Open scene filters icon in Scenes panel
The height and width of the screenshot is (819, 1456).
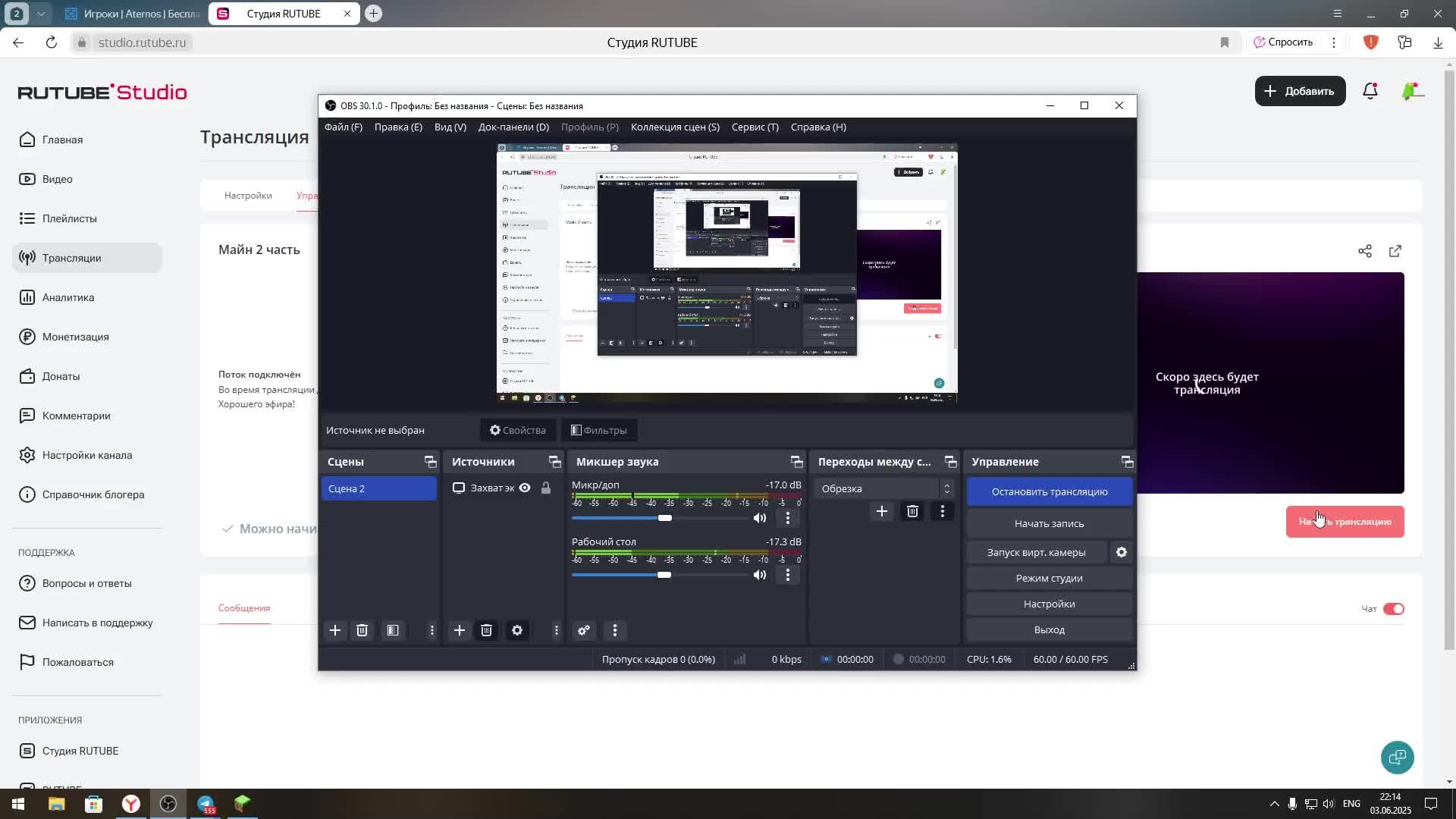tap(393, 631)
